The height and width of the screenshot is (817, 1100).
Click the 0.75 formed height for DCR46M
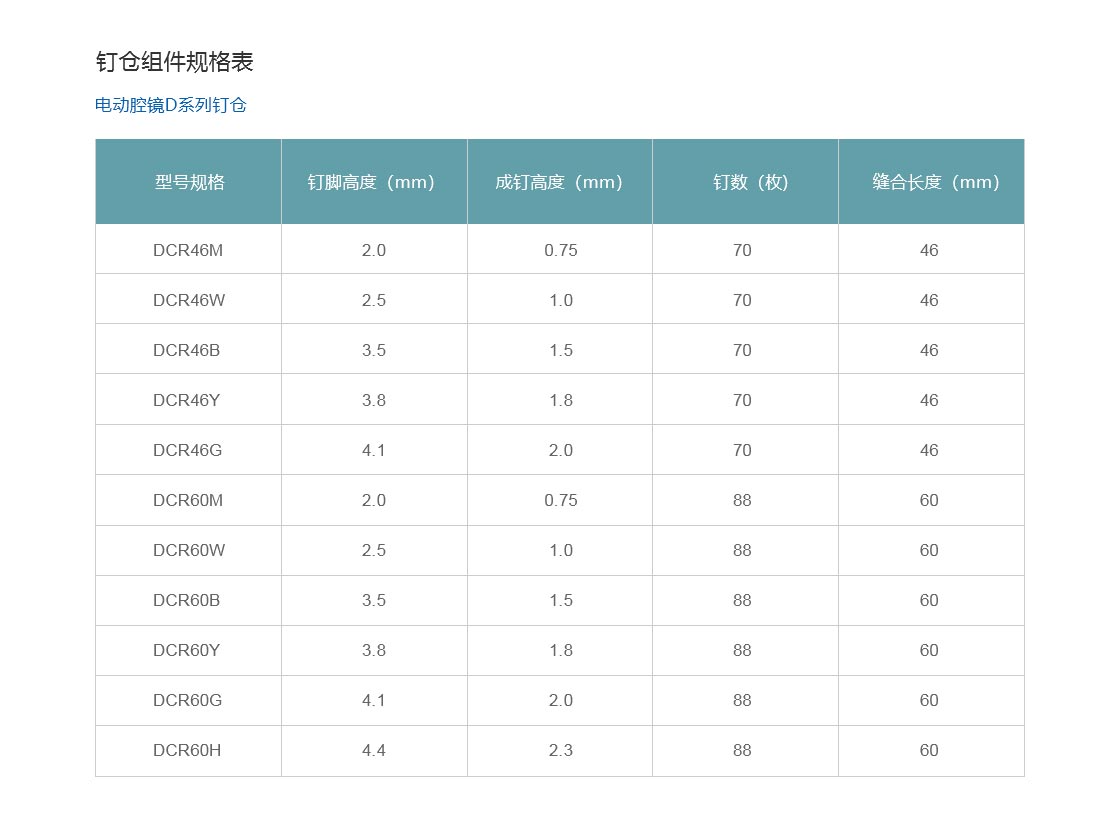click(x=561, y=250)
